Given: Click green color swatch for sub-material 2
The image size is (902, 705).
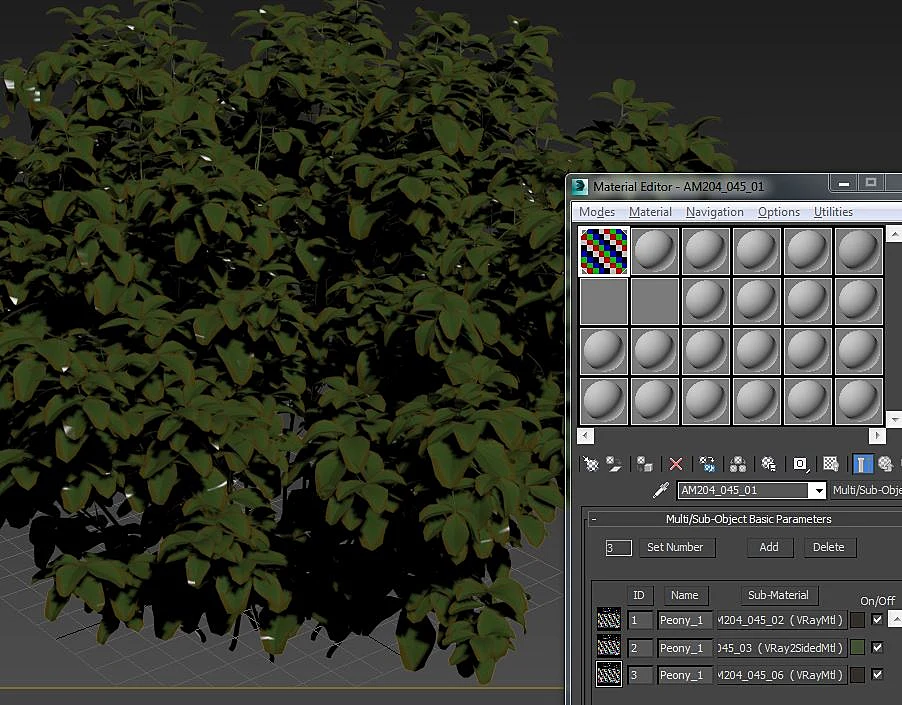Looking at the screenshot, I should pyautogui.click(x=857, y=647).
